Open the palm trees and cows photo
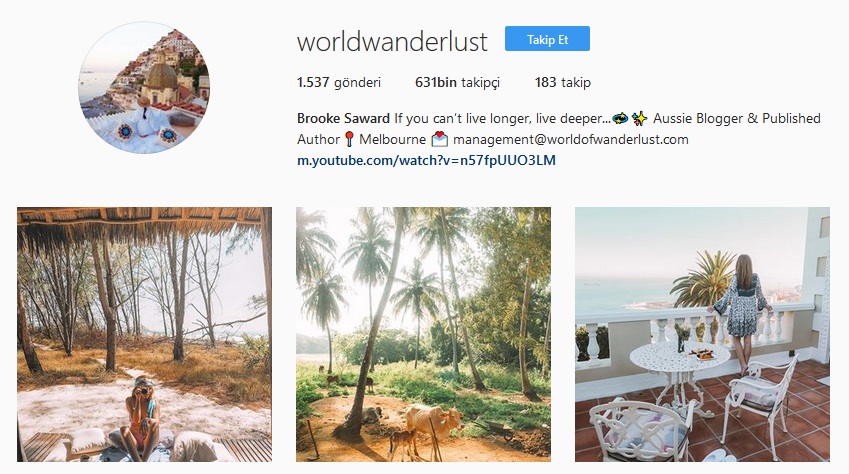849x474 pixels. [423, 334]
